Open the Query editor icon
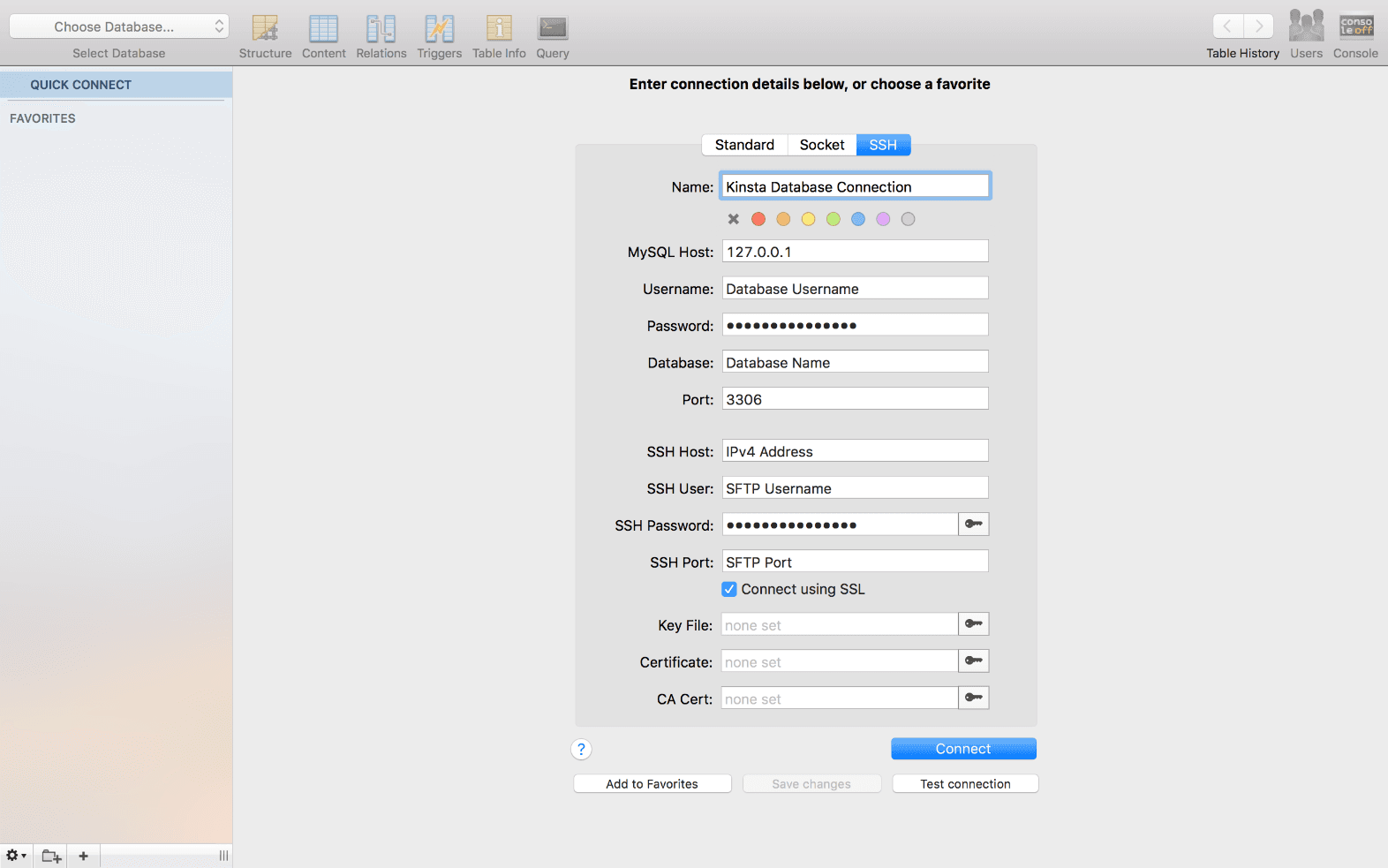 coord(553,29)
